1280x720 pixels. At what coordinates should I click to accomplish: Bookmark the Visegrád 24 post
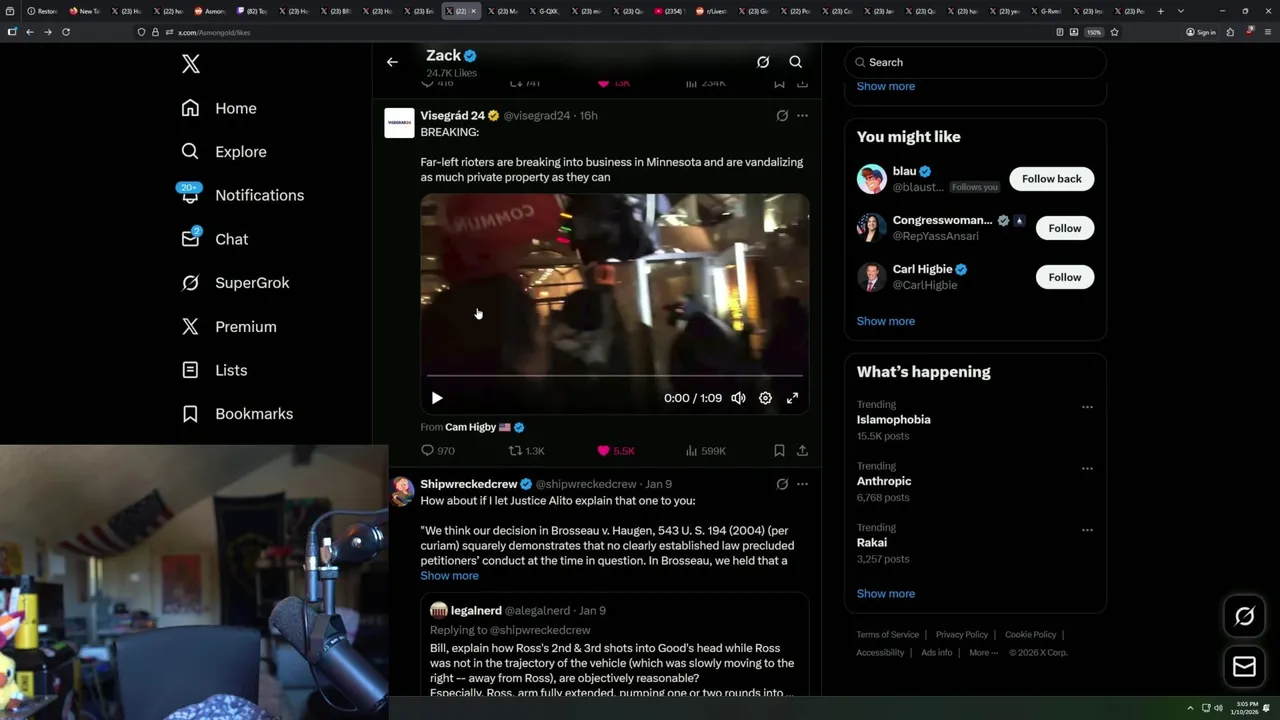click(x=779, y=451)
